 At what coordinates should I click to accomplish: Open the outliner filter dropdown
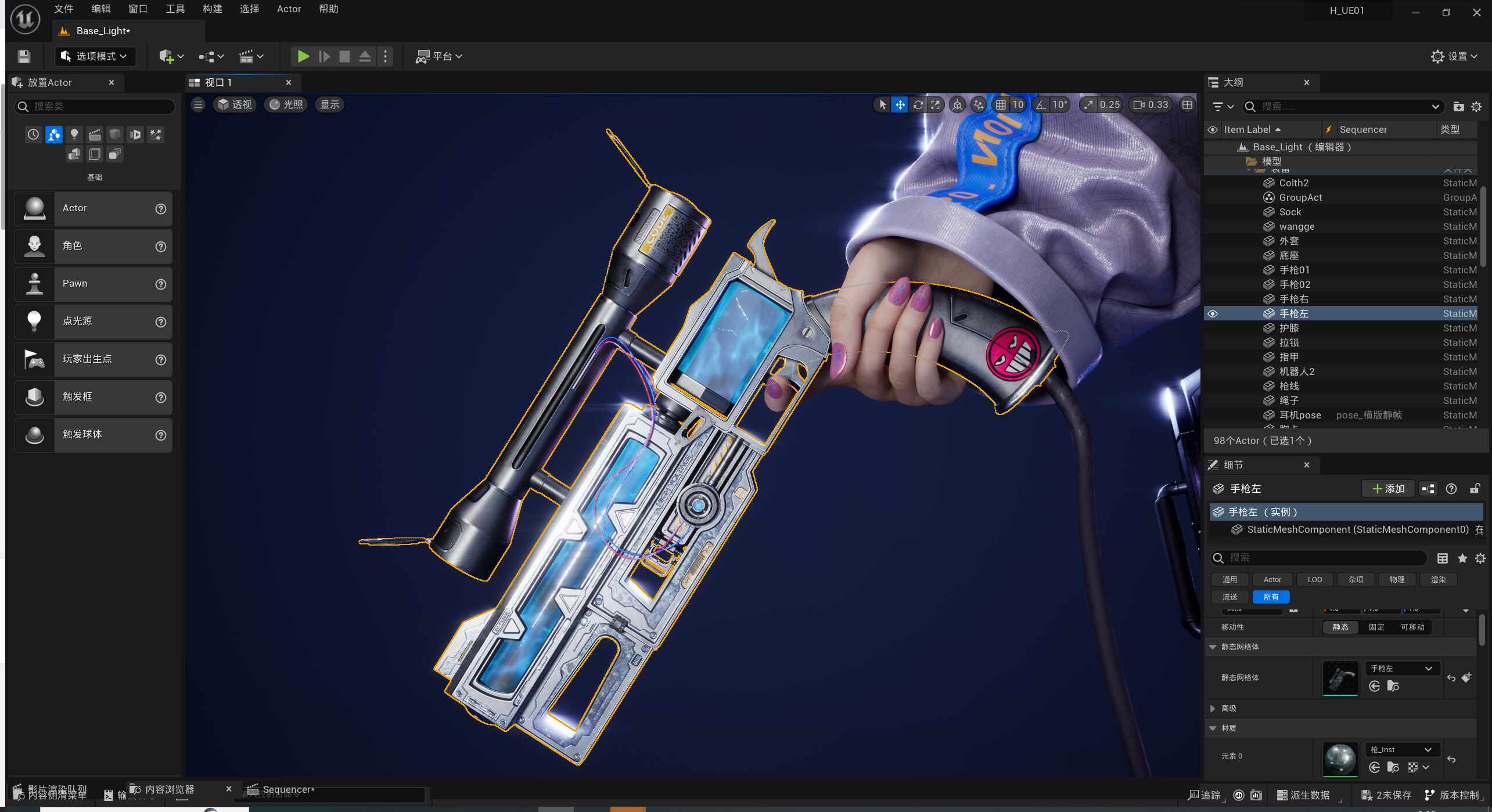(x=1223, y=107)
